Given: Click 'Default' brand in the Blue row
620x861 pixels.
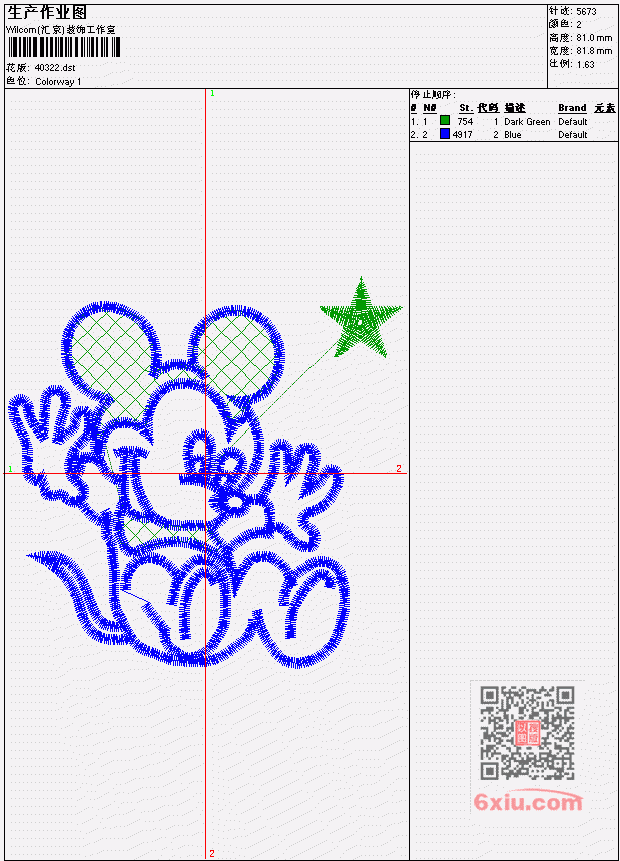Looking at the screenshot, I should click(x=573, y=135).
